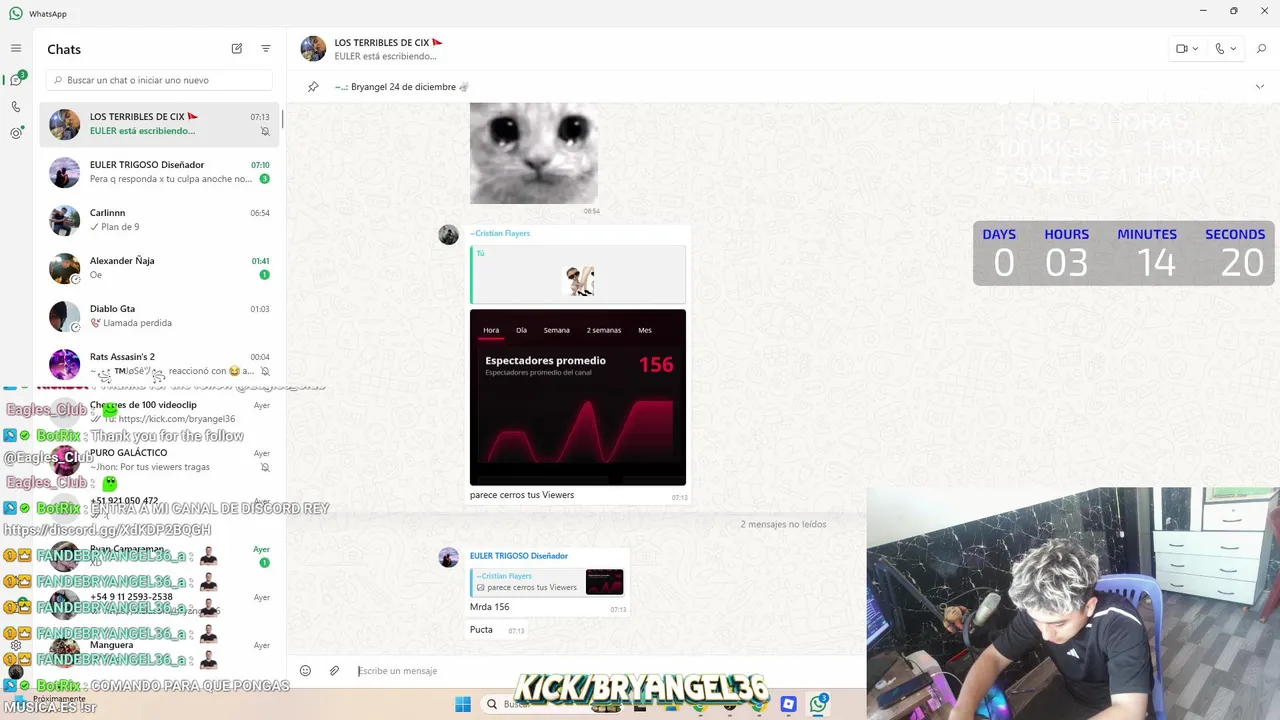Click the 'Buscar un chat' search field

160,80
